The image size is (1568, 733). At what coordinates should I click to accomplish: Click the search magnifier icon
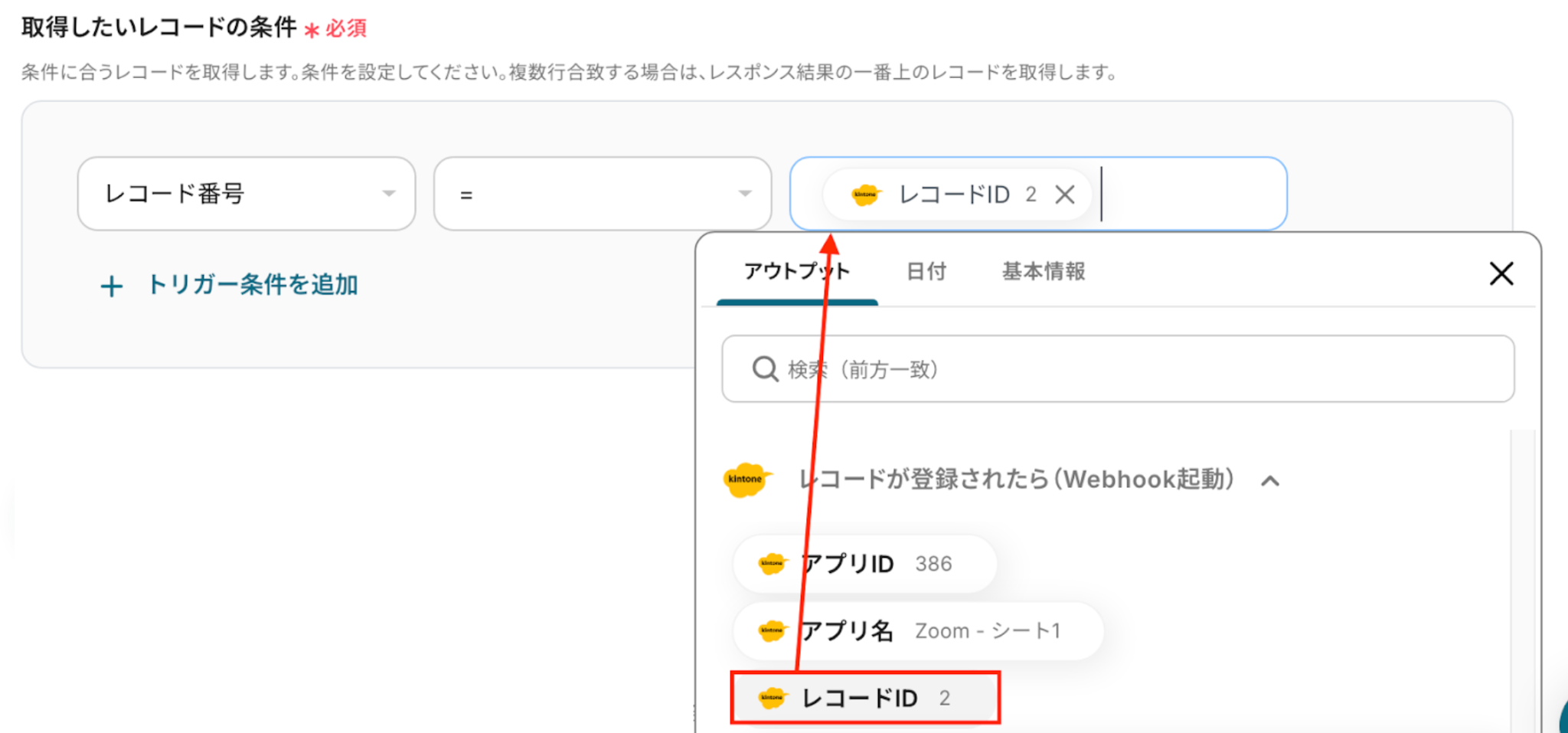[765, 369]
